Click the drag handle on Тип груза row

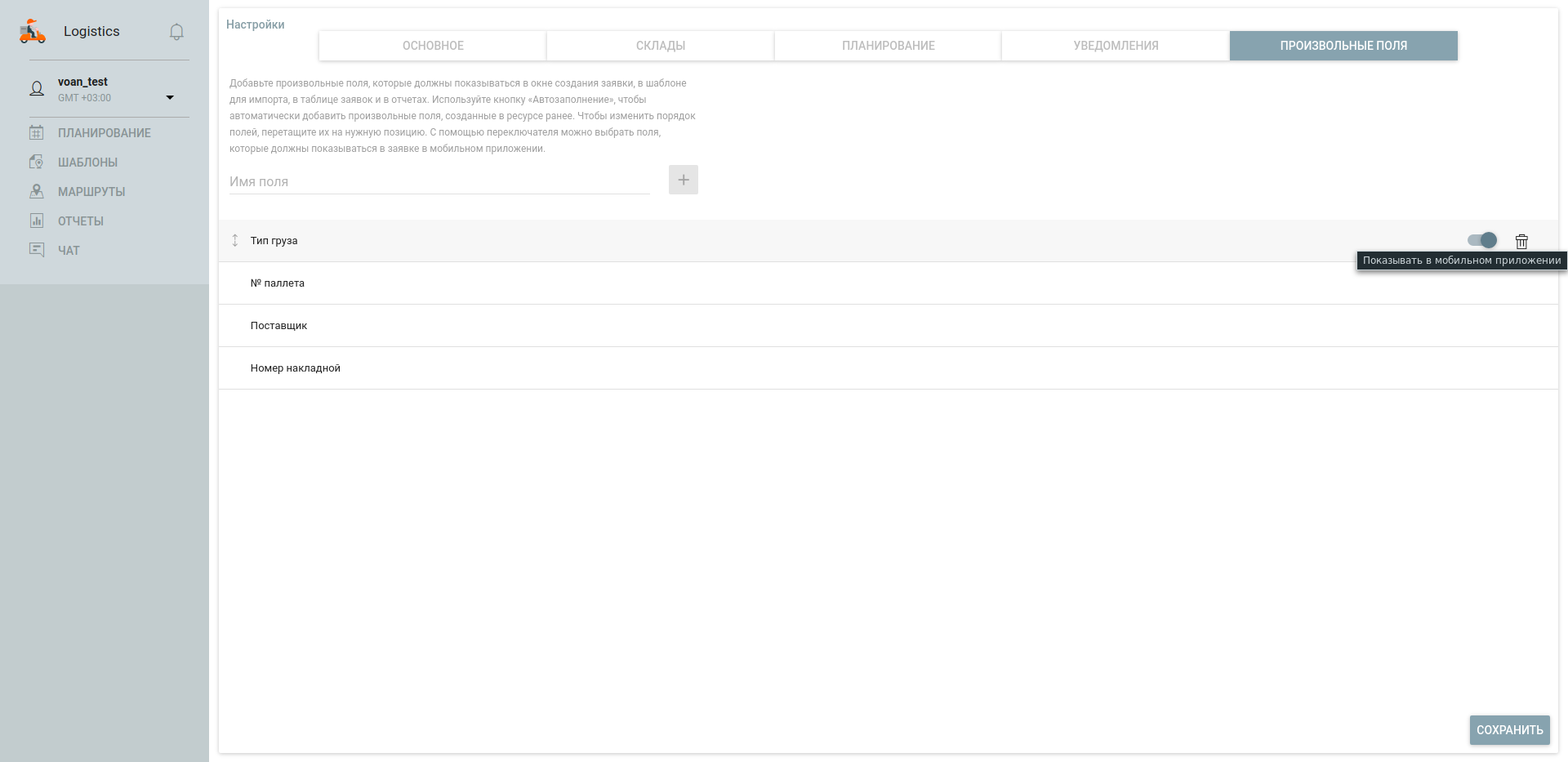tap(235, 240)
